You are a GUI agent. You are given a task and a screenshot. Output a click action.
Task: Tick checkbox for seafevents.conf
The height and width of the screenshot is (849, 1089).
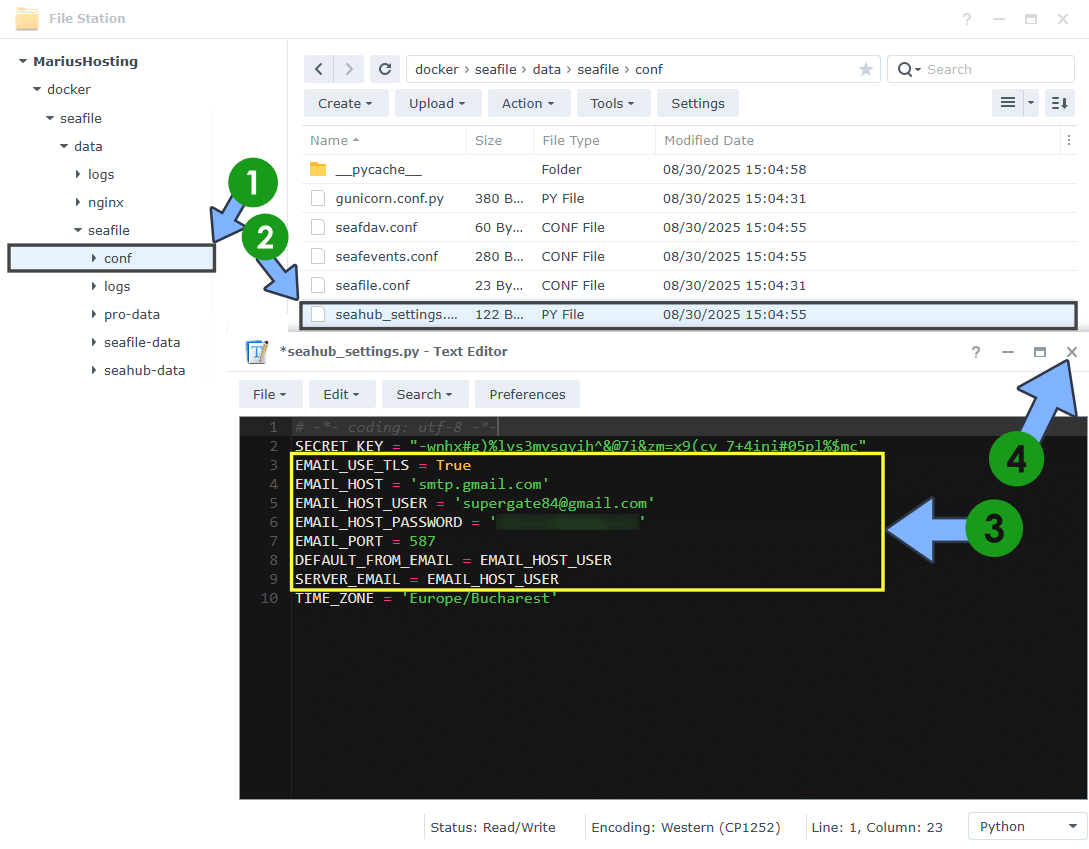318,256
